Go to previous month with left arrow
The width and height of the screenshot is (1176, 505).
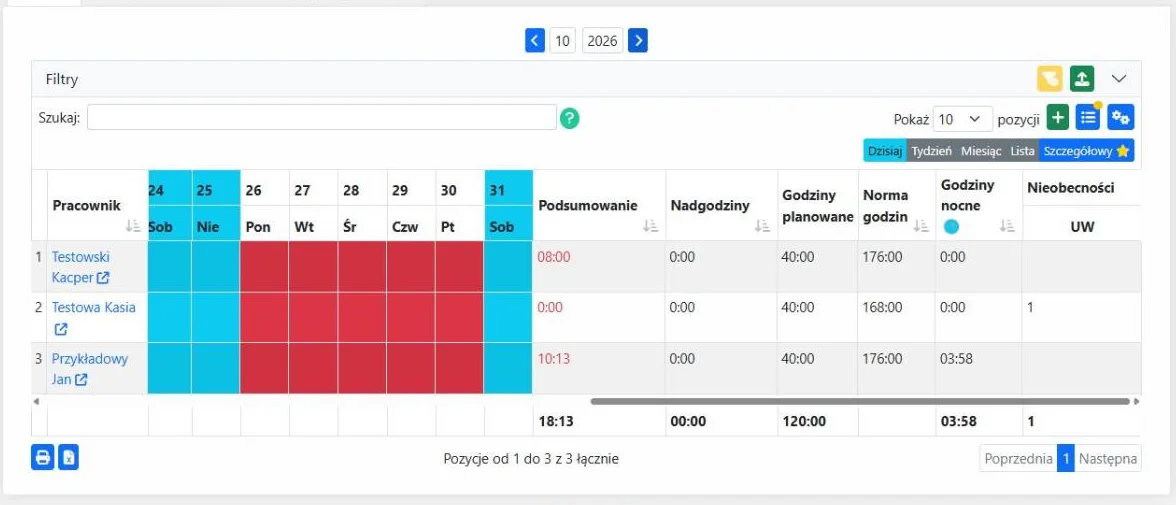pos(534,41)
